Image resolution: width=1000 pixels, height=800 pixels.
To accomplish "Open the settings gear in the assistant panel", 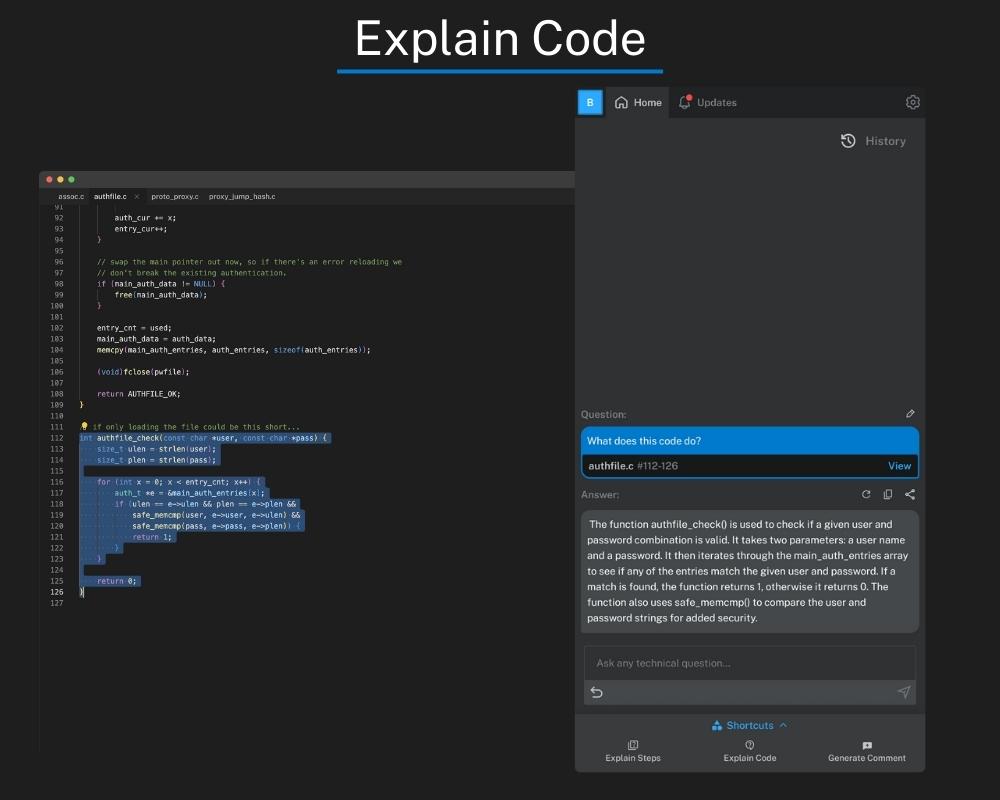I will coord(913,102).
